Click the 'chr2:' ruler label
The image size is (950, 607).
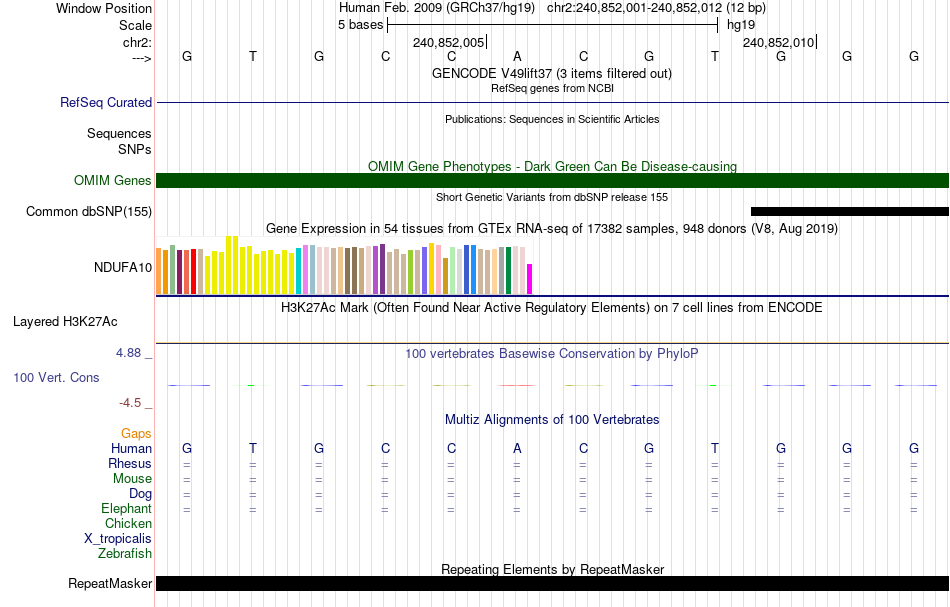(x=137, y=42)
